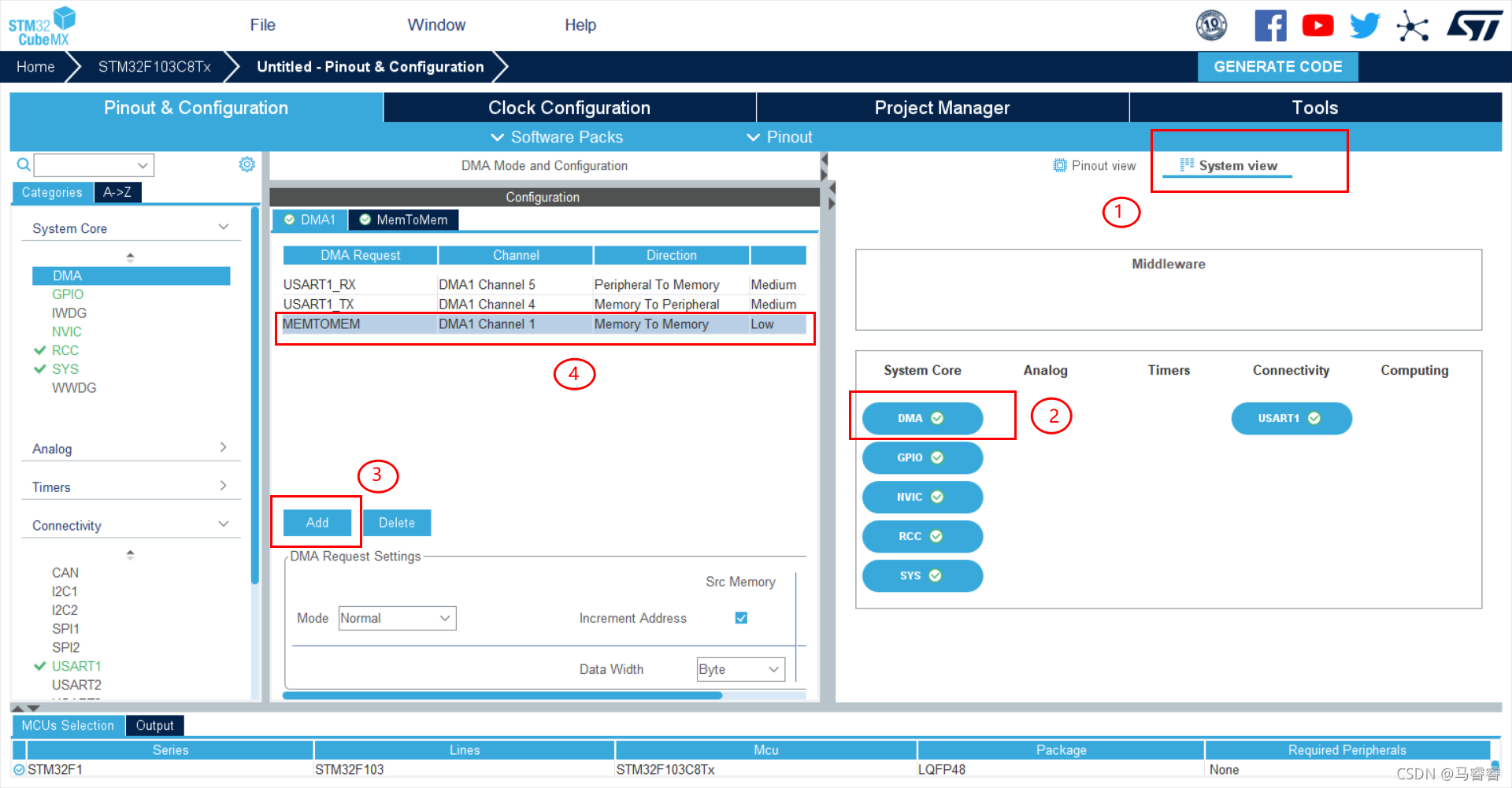The image size is (1512, 788).
Task: Open the Help menu
Action: 580,25
